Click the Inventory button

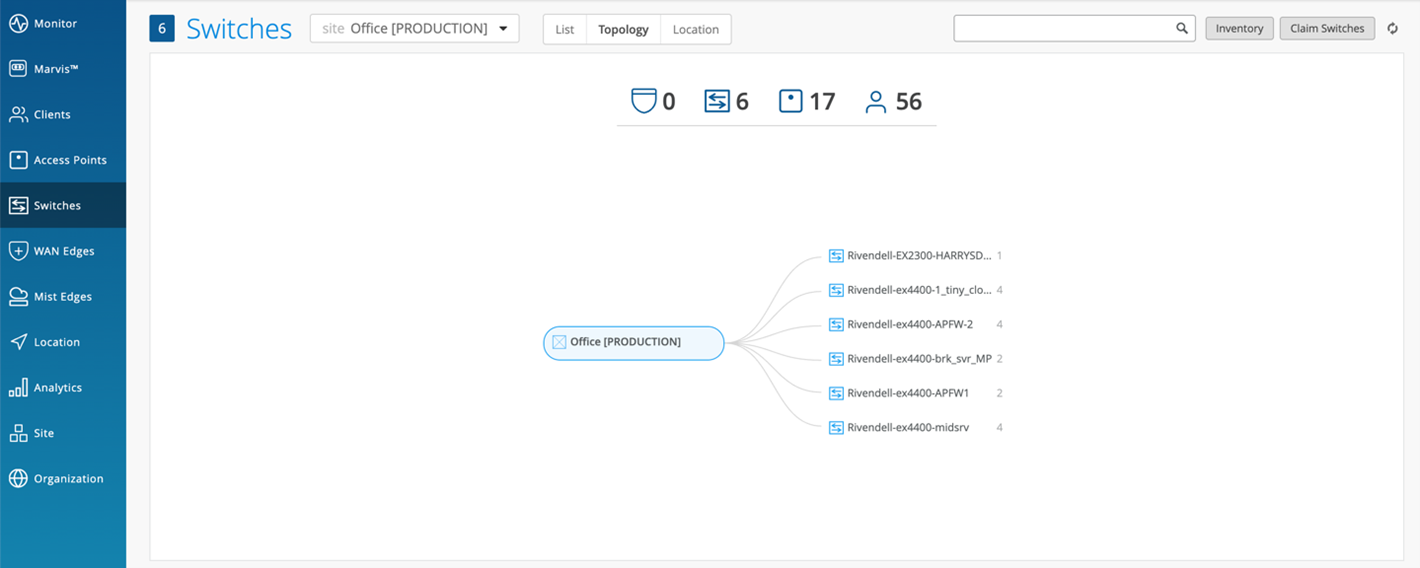1239,29
